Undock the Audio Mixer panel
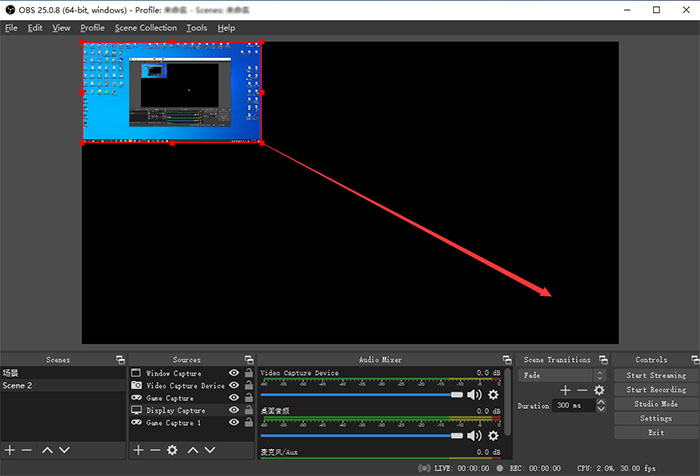 pyautogui.click(x=507, y=359)
